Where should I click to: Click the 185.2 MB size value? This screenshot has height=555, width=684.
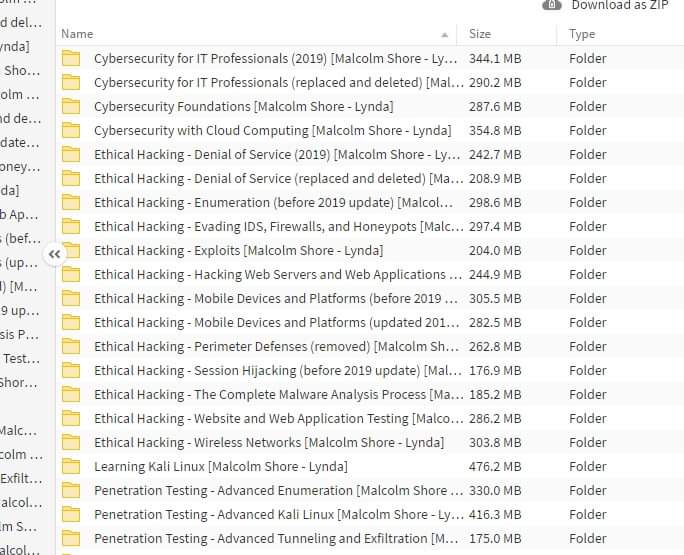coord(495,394)
